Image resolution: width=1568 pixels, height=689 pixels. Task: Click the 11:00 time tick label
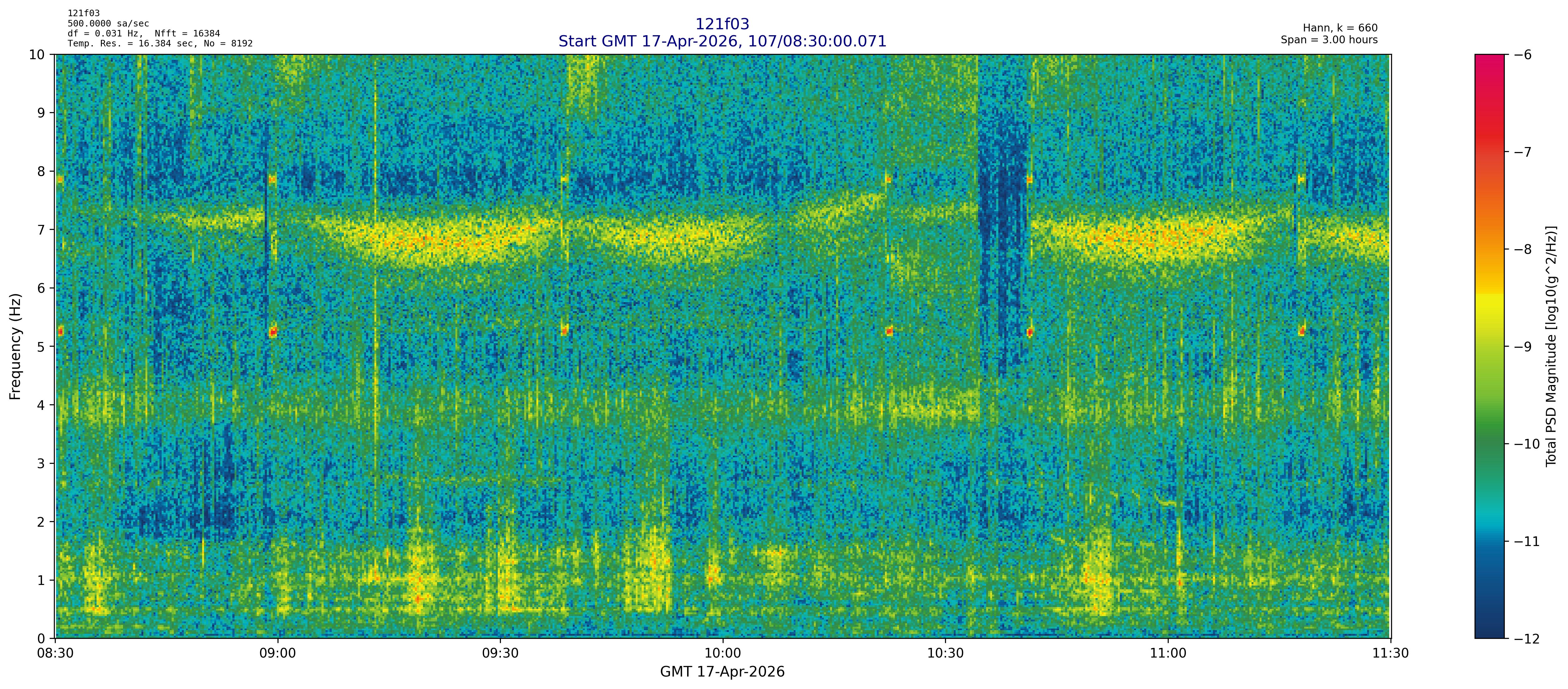pos(1167,654)
